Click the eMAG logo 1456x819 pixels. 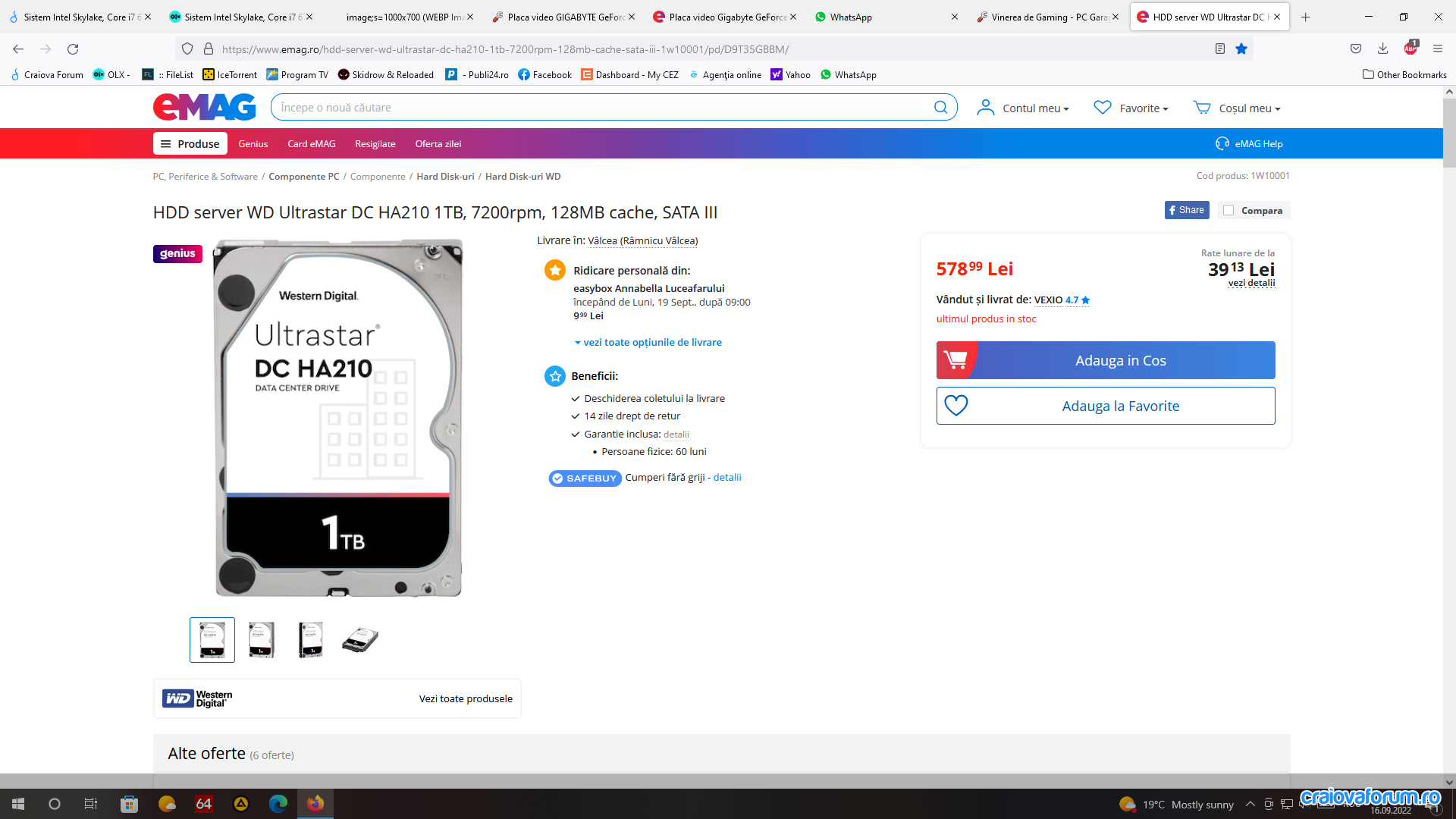[x=205, y=107]
